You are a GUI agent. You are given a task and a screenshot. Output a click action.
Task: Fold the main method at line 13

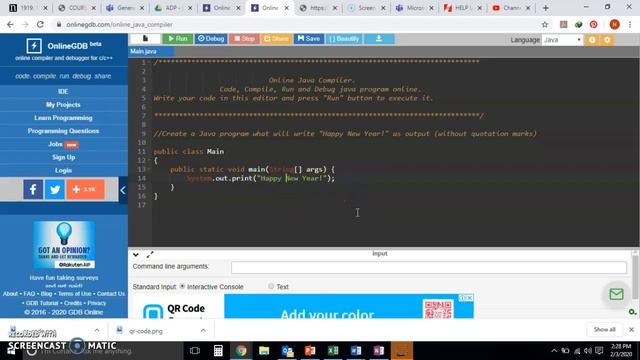coord(149,169)
